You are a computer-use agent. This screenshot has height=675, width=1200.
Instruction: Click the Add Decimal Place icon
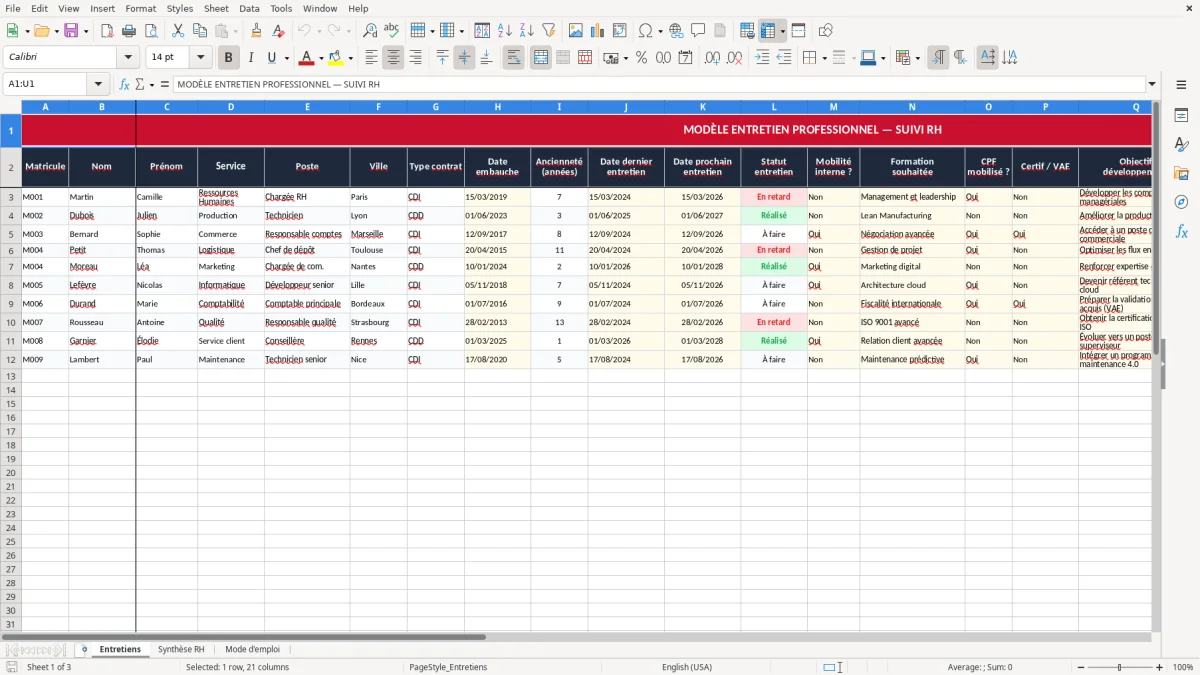712,58
